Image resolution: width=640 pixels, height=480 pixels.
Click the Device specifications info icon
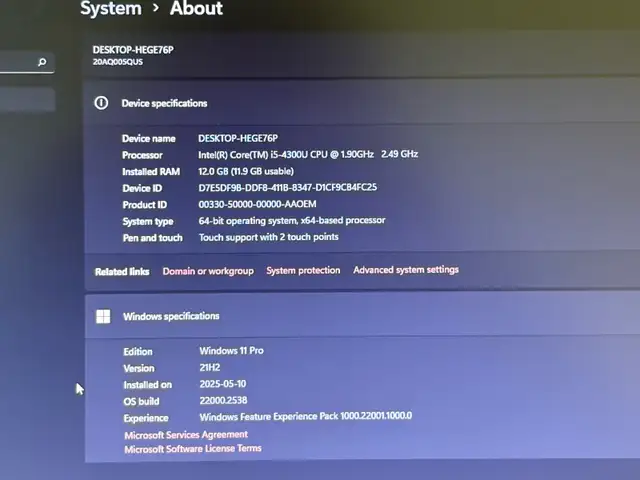(101, 103)
